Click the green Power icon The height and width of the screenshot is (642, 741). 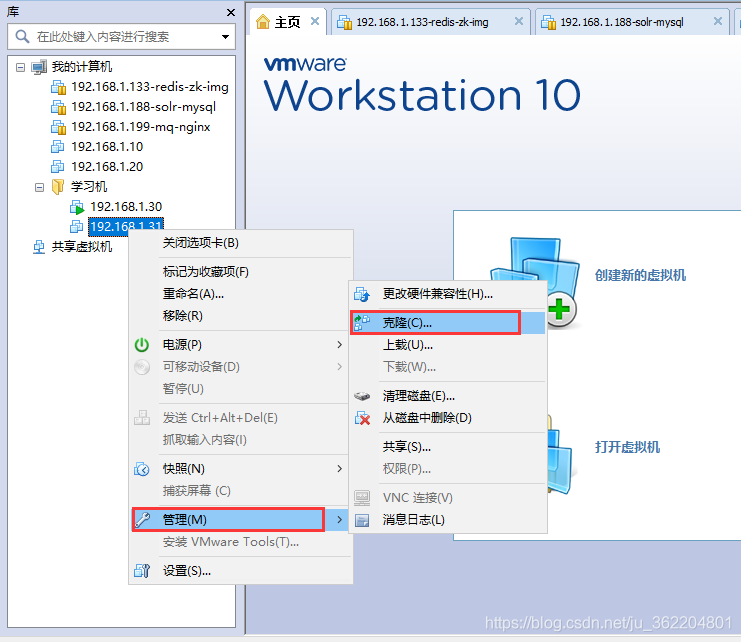click(x=142, y=345)
